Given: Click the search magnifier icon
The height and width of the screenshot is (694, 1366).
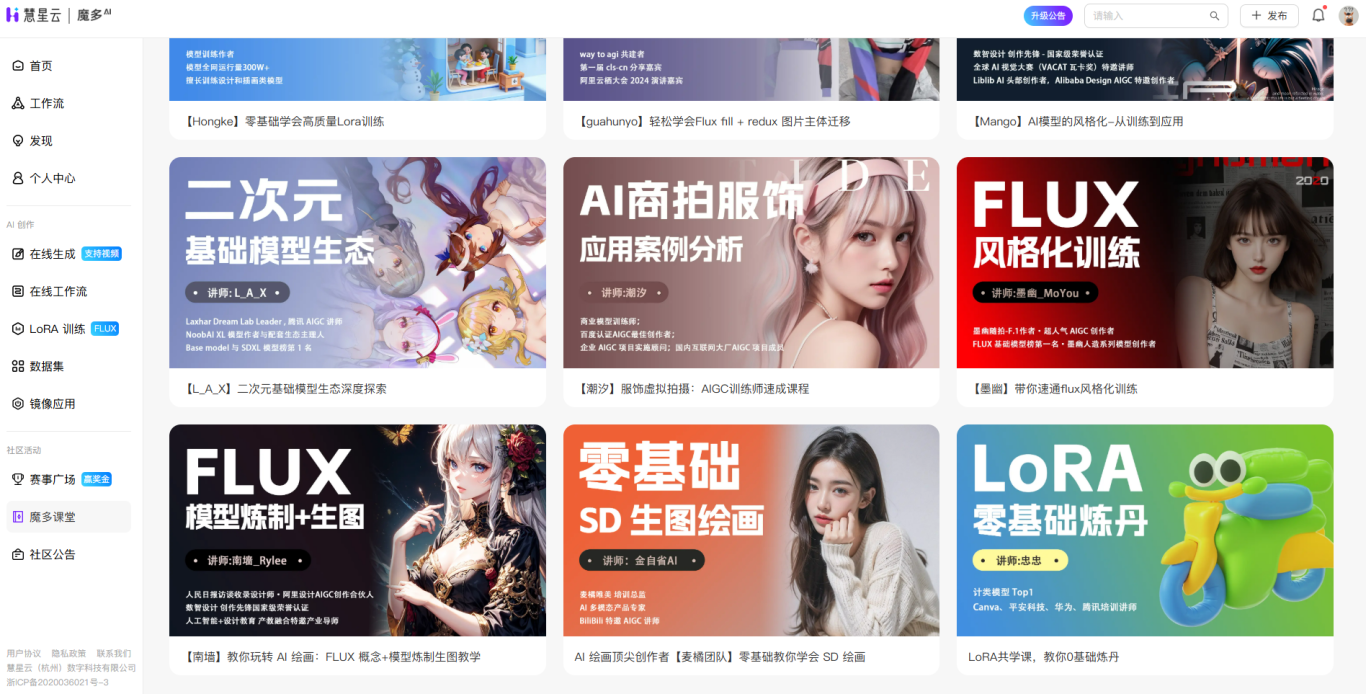Looking at the screenshot, I should tap(1214, 16).
